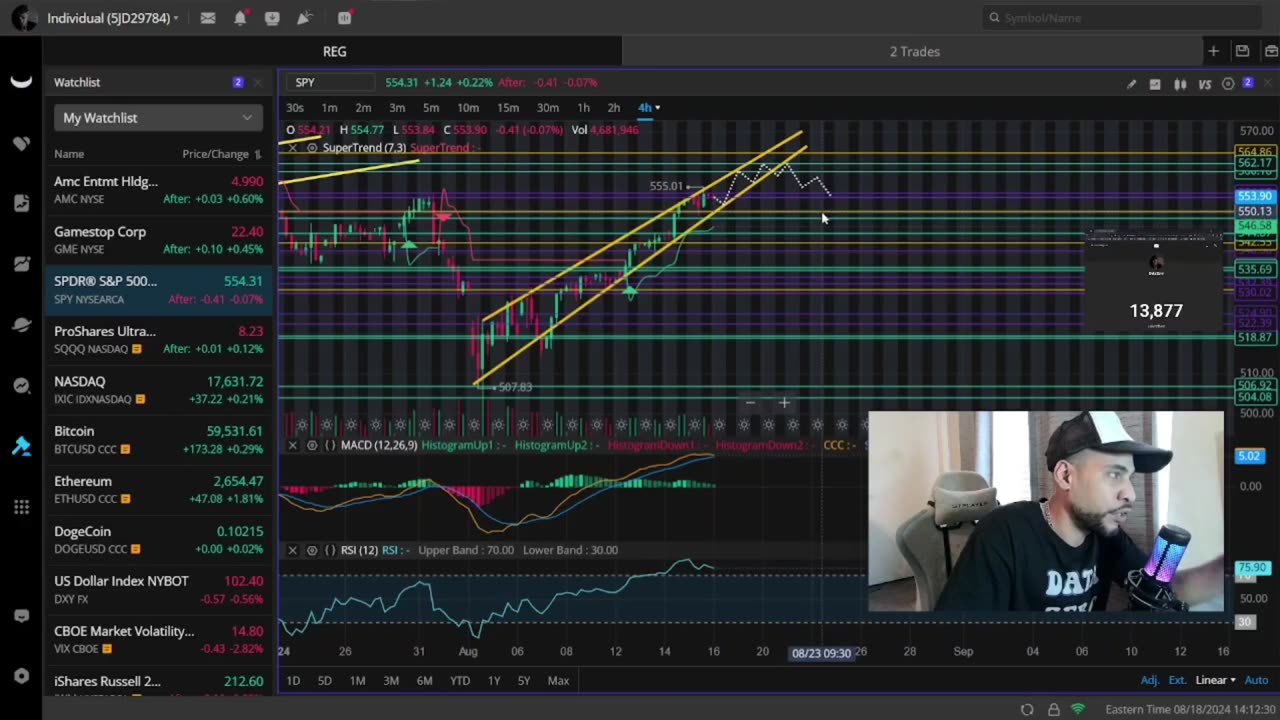
Task: Select Gamestop Corp in the watchlist
Action: 158,240
